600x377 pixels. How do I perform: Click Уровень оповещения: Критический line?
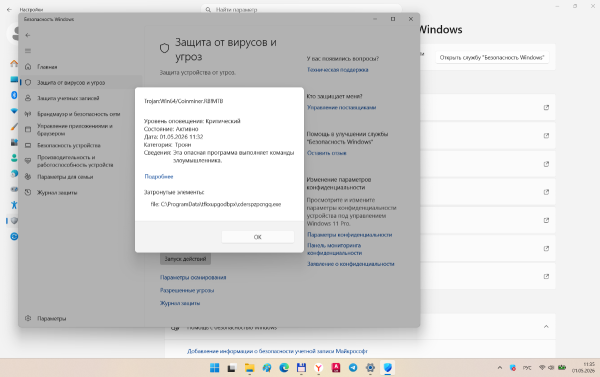(x=192, y=121)
